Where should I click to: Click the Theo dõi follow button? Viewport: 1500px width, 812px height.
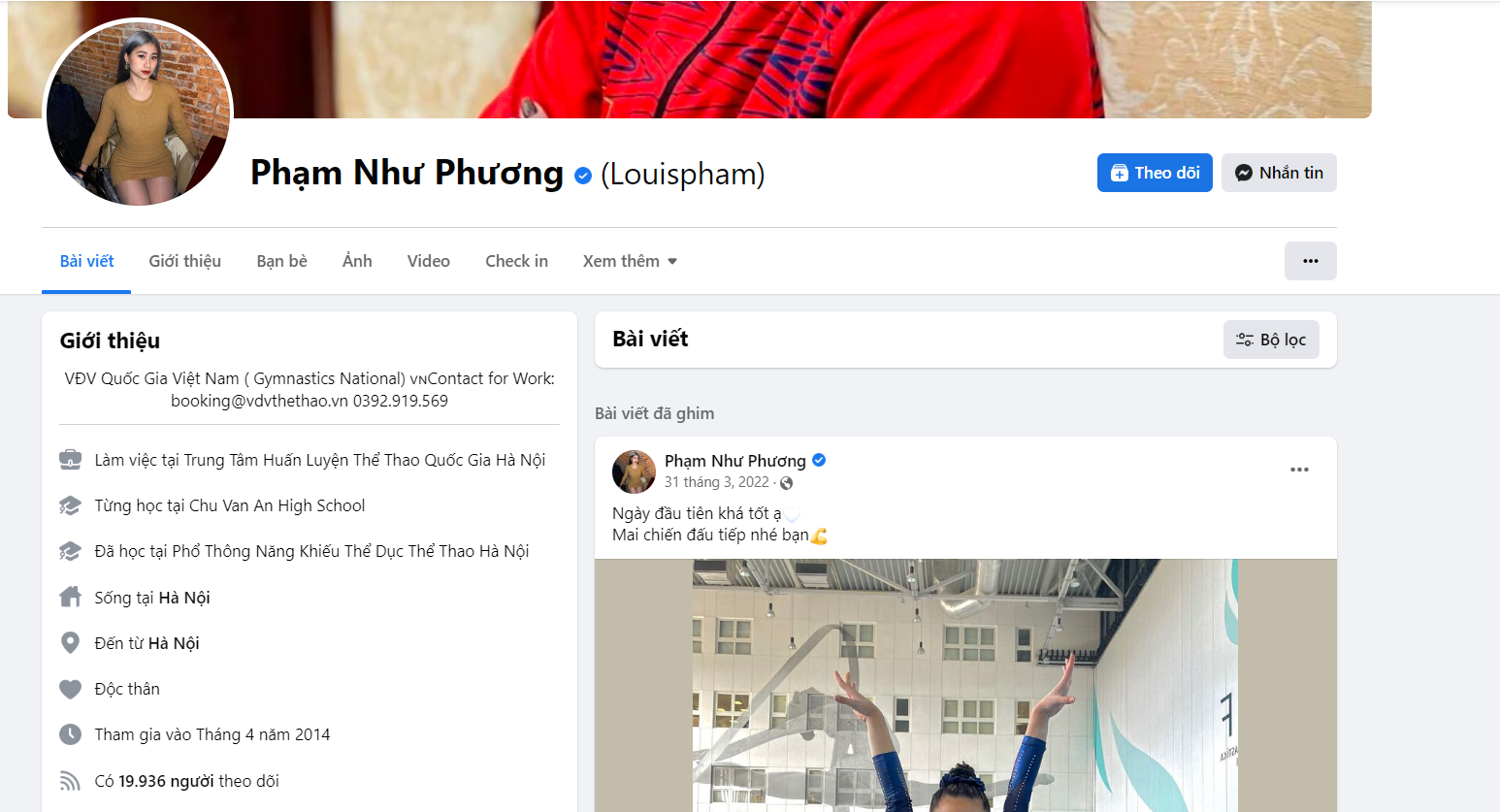(1155, 173)
